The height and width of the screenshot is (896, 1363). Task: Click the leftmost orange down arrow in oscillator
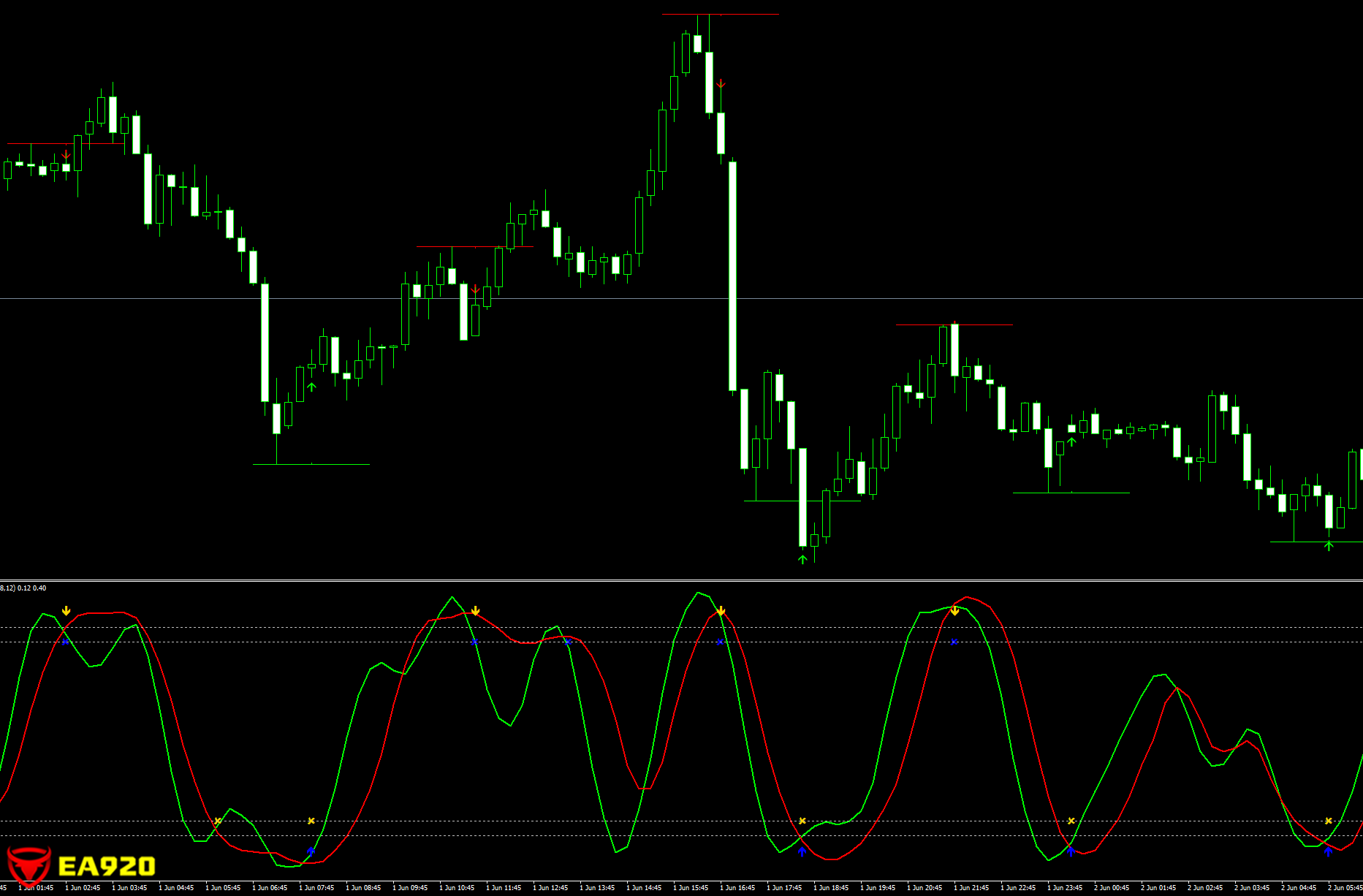pyautogui.click(x=67, y=610)
